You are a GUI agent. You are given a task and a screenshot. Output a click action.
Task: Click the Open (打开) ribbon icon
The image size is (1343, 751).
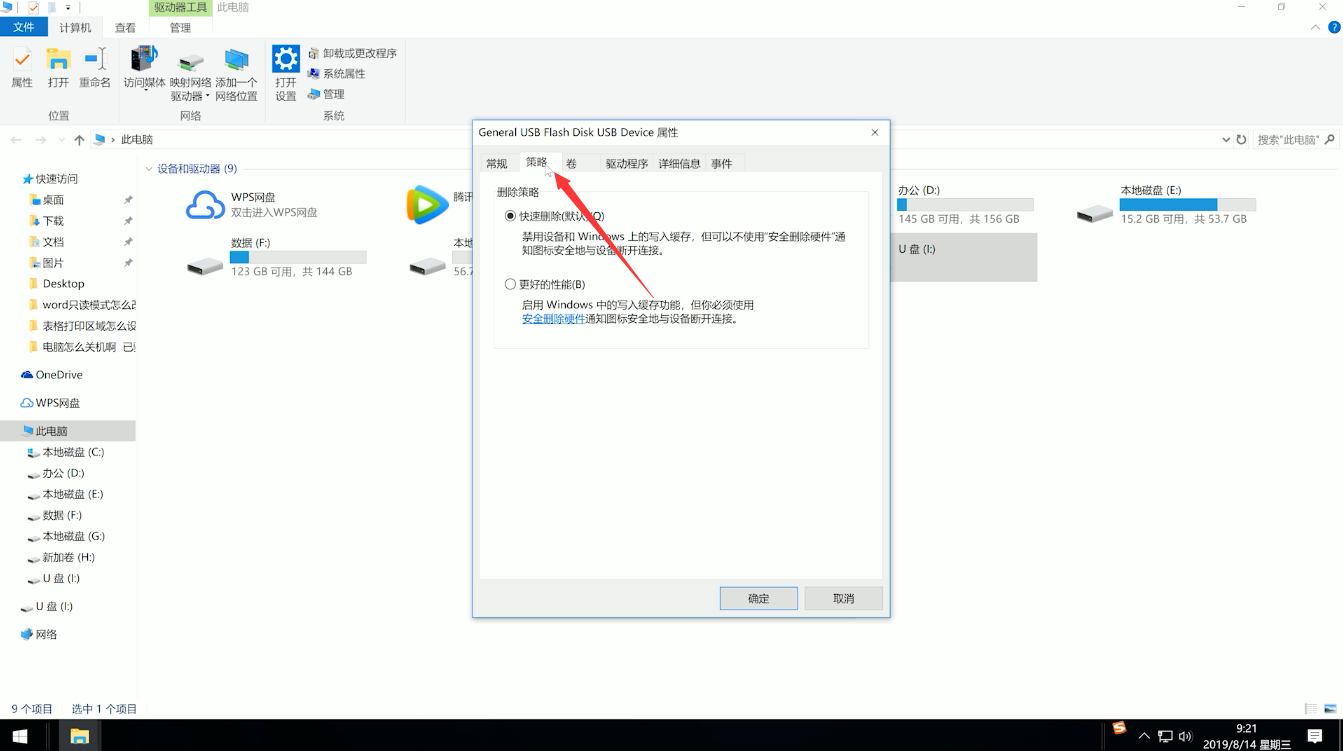[59, 68]
